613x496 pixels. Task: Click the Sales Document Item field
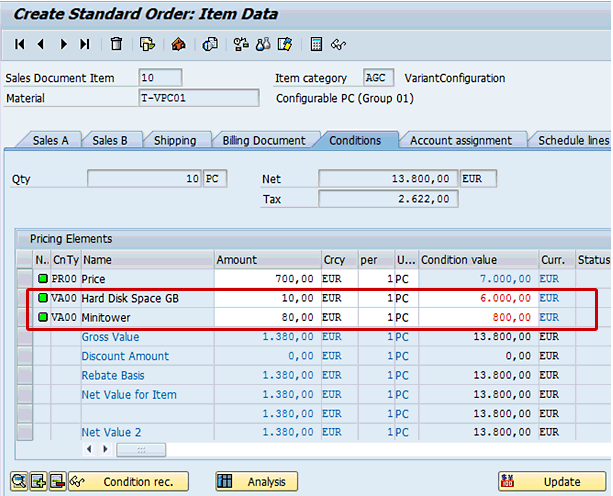coord(160,78)
